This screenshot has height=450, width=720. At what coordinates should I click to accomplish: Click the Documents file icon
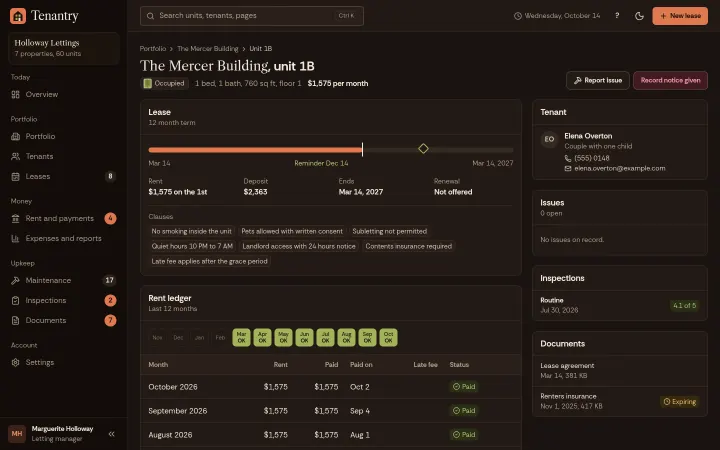(x=16, y=321)
